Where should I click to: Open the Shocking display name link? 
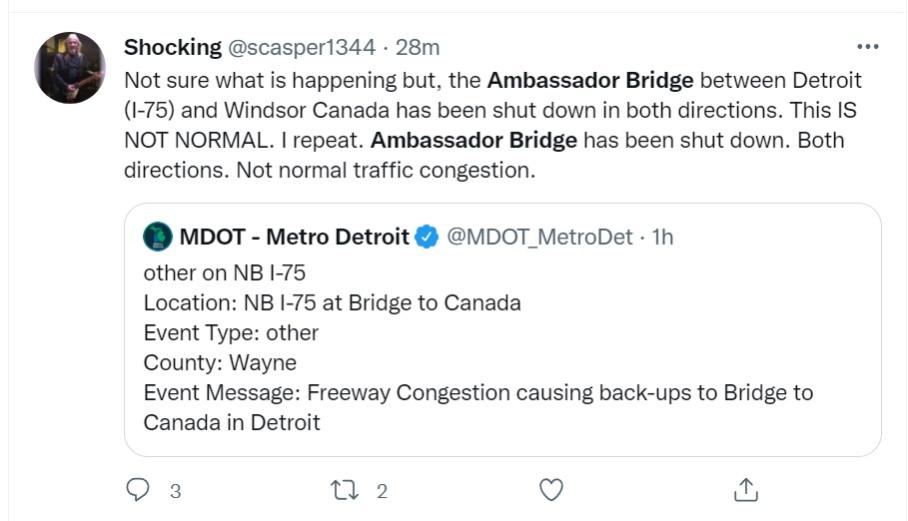click(x=172, y=47)
